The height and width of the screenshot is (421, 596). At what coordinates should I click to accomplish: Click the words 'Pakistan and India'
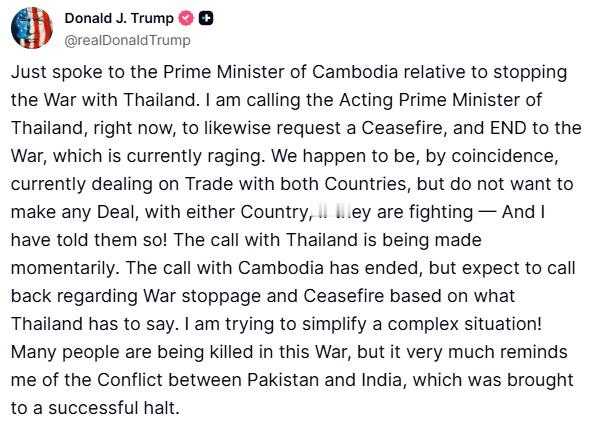tap(324, 380)
